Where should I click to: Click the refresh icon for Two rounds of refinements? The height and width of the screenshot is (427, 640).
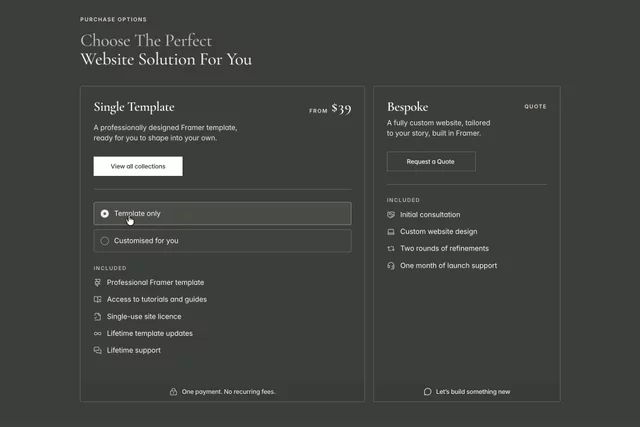tap(391, 249)
